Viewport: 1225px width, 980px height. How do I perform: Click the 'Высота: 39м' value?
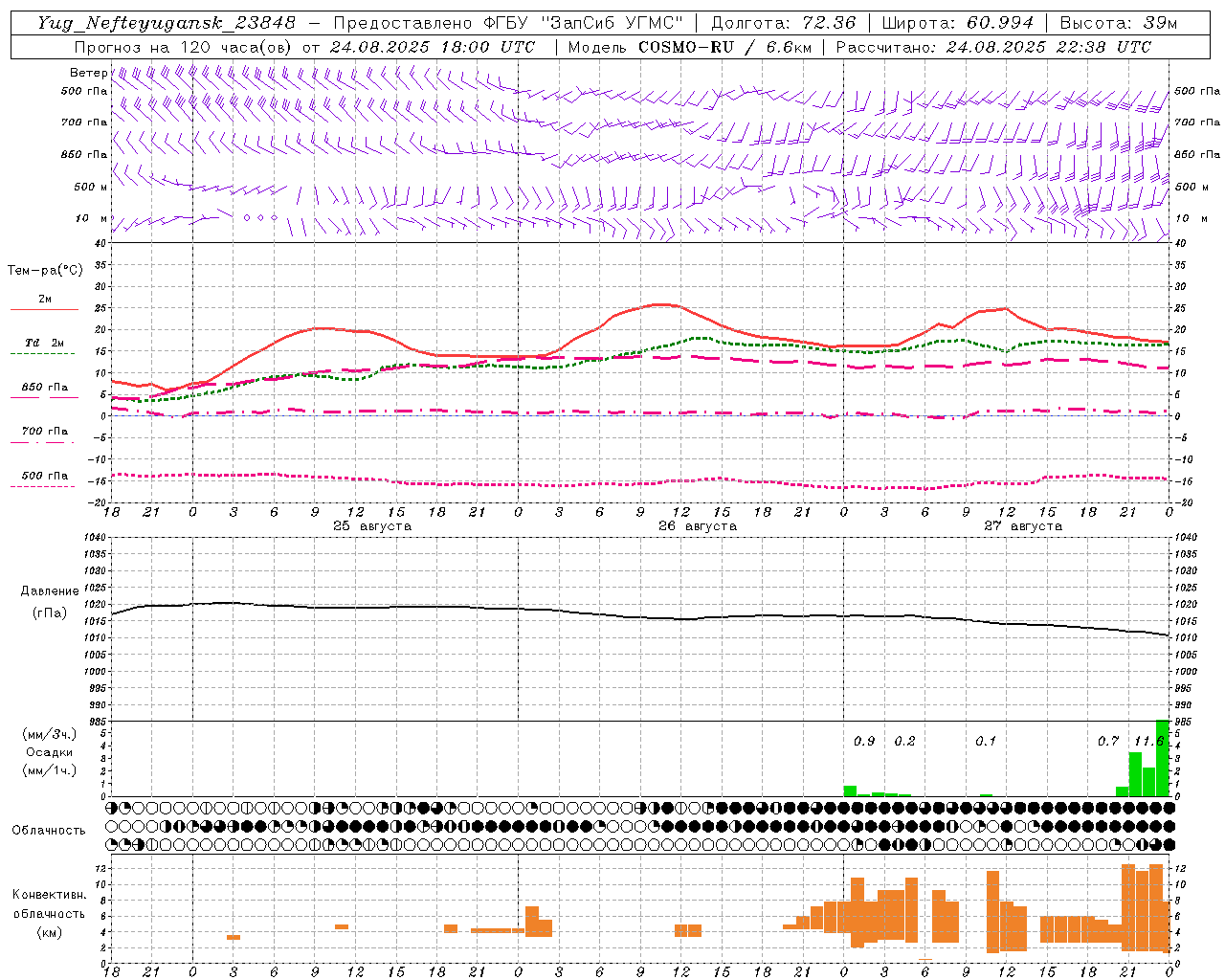(x=1118, y=23)
